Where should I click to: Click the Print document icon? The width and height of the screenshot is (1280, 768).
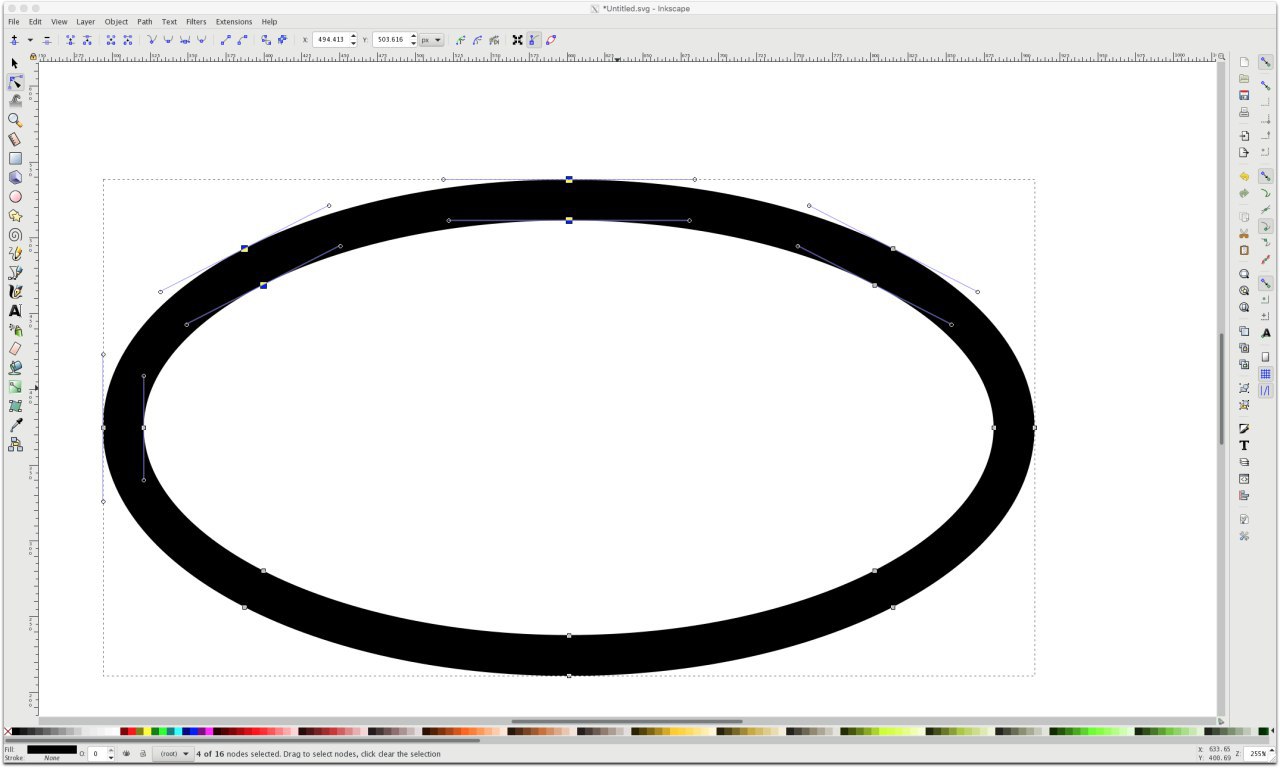[x=1244, y=112]
